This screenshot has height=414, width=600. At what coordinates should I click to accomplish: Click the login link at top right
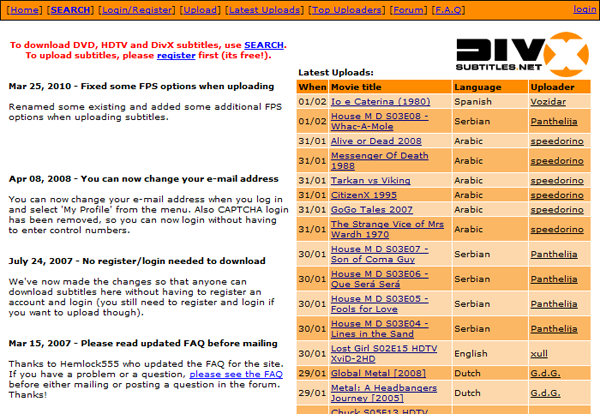click(584, 9)
